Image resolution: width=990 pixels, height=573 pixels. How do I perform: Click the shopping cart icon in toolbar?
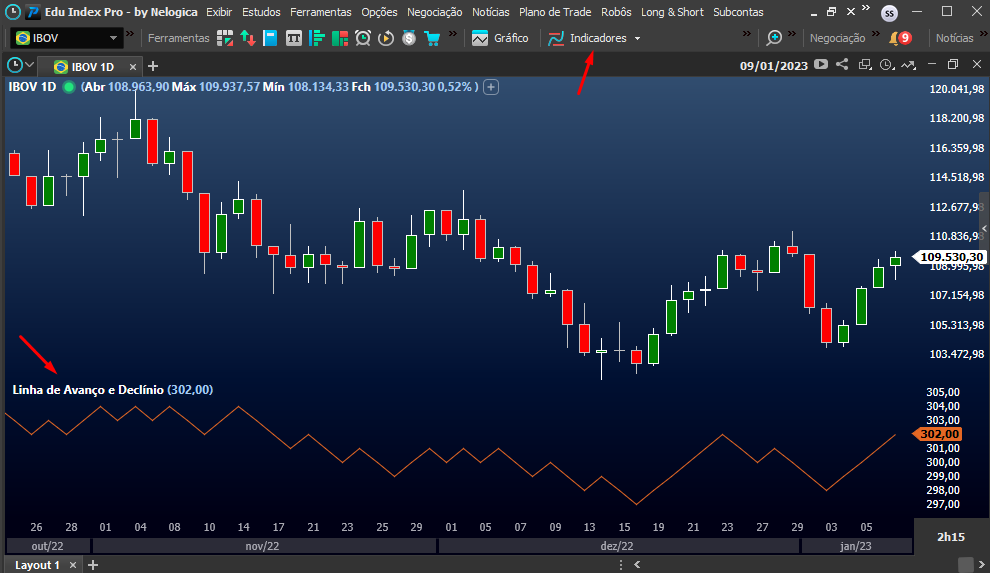[x=432, y=38]
